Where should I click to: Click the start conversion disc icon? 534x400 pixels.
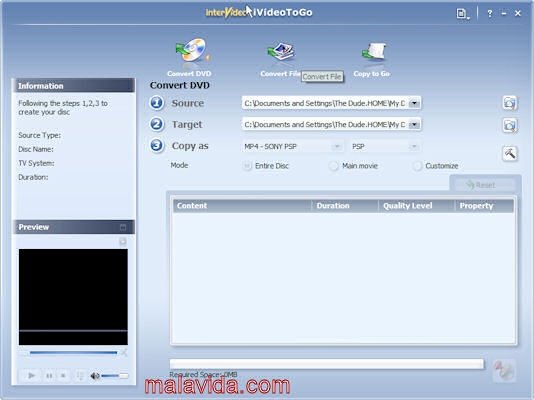pos(504,370)
